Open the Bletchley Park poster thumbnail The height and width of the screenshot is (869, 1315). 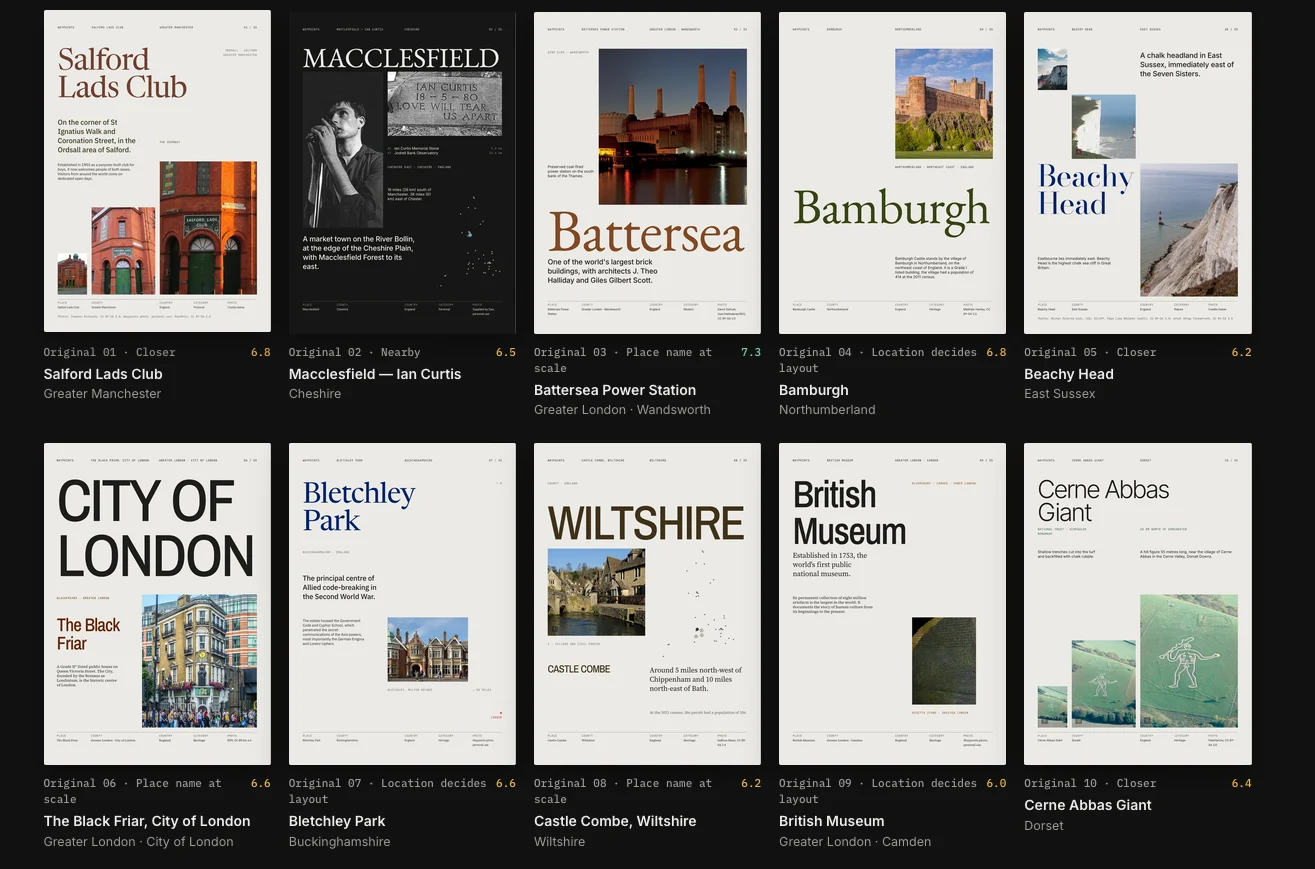(402, 604)
